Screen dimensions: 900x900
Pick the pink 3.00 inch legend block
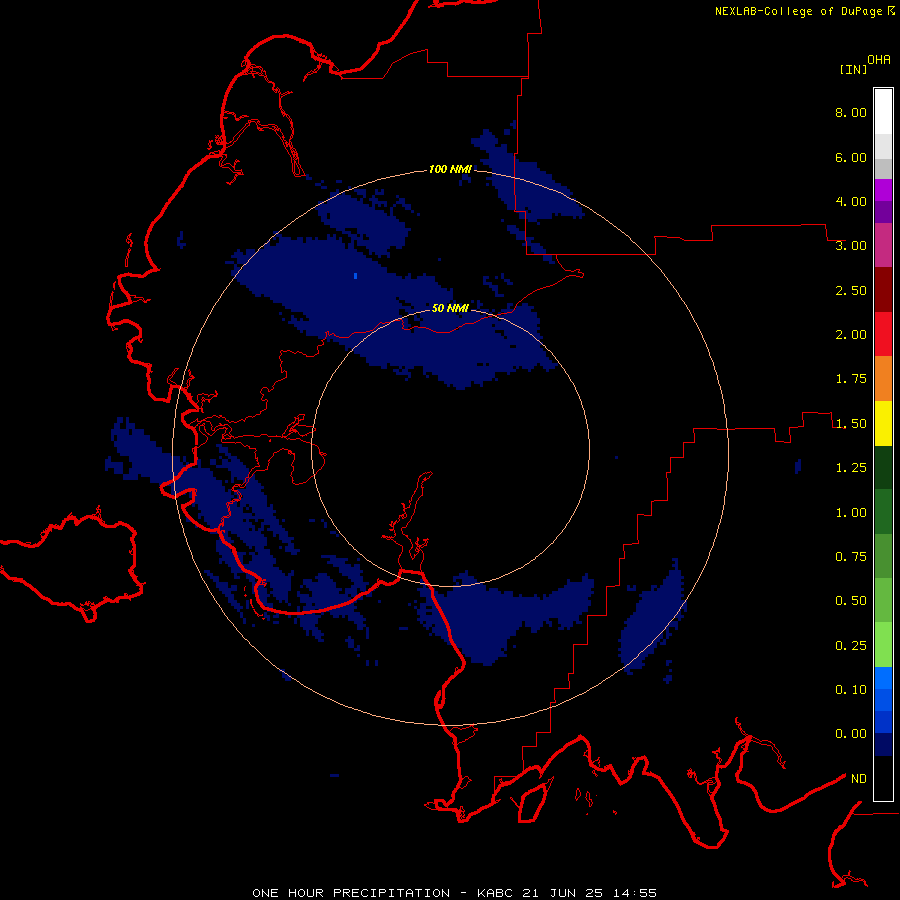pyautogui.click(x=883, y=245)
